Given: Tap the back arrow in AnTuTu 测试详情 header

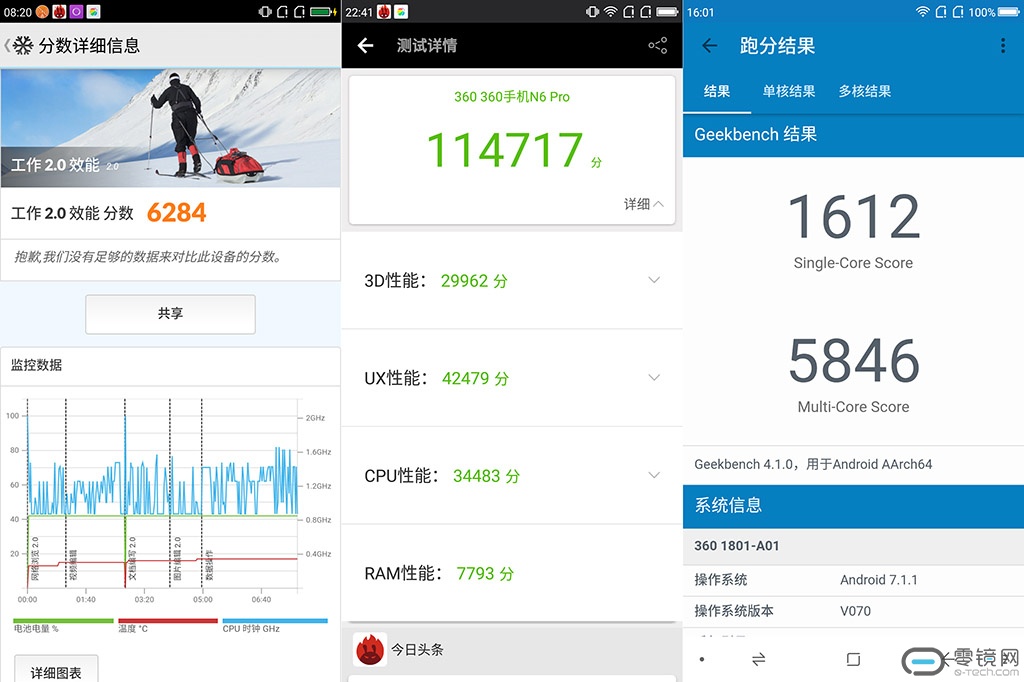Looking at the screenshot, I should [x=366, y=46].
